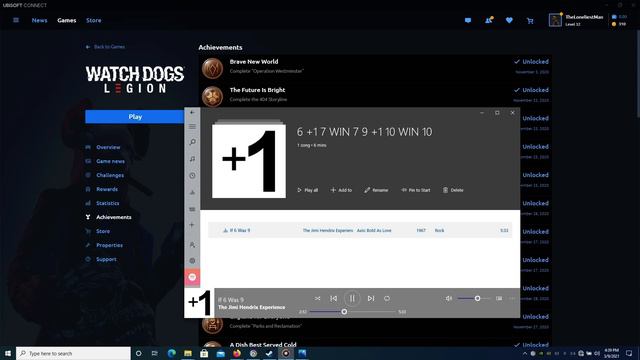
Task: Open Overview in Watch Dogs sidebar
Action: pyautogui.click(x=108, y=147)
